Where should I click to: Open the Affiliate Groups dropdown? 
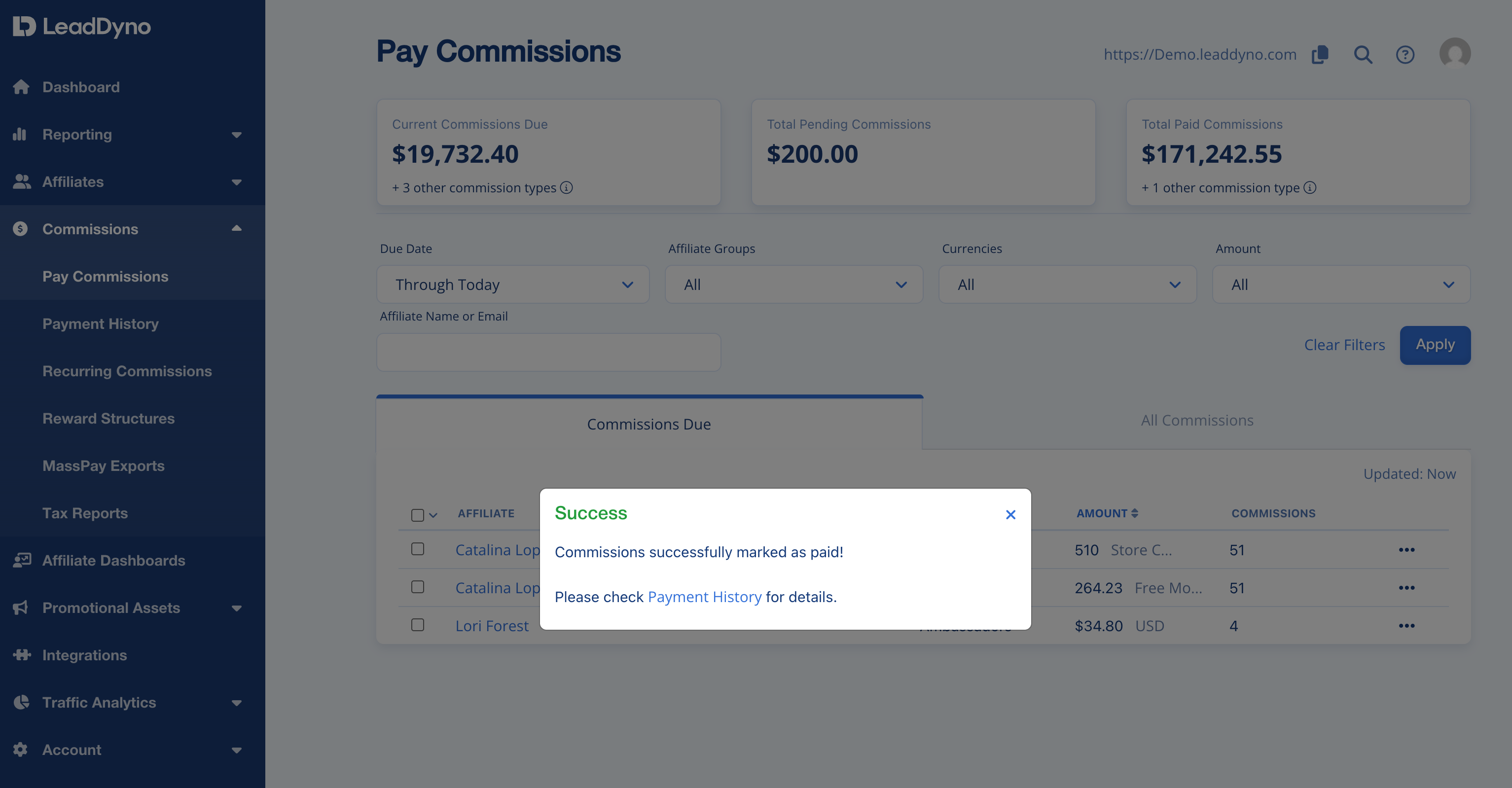click(793, 285)
